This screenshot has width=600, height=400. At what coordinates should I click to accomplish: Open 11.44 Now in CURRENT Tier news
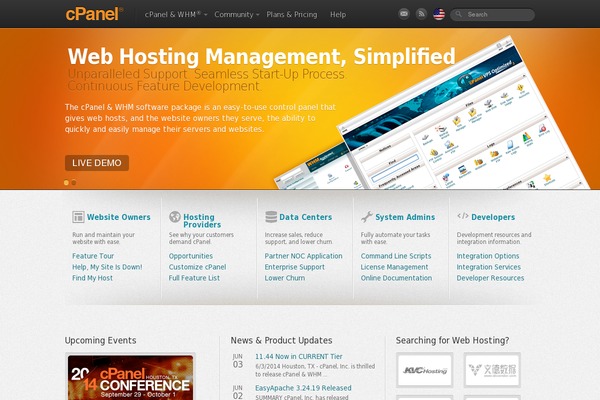coord(298,356)
